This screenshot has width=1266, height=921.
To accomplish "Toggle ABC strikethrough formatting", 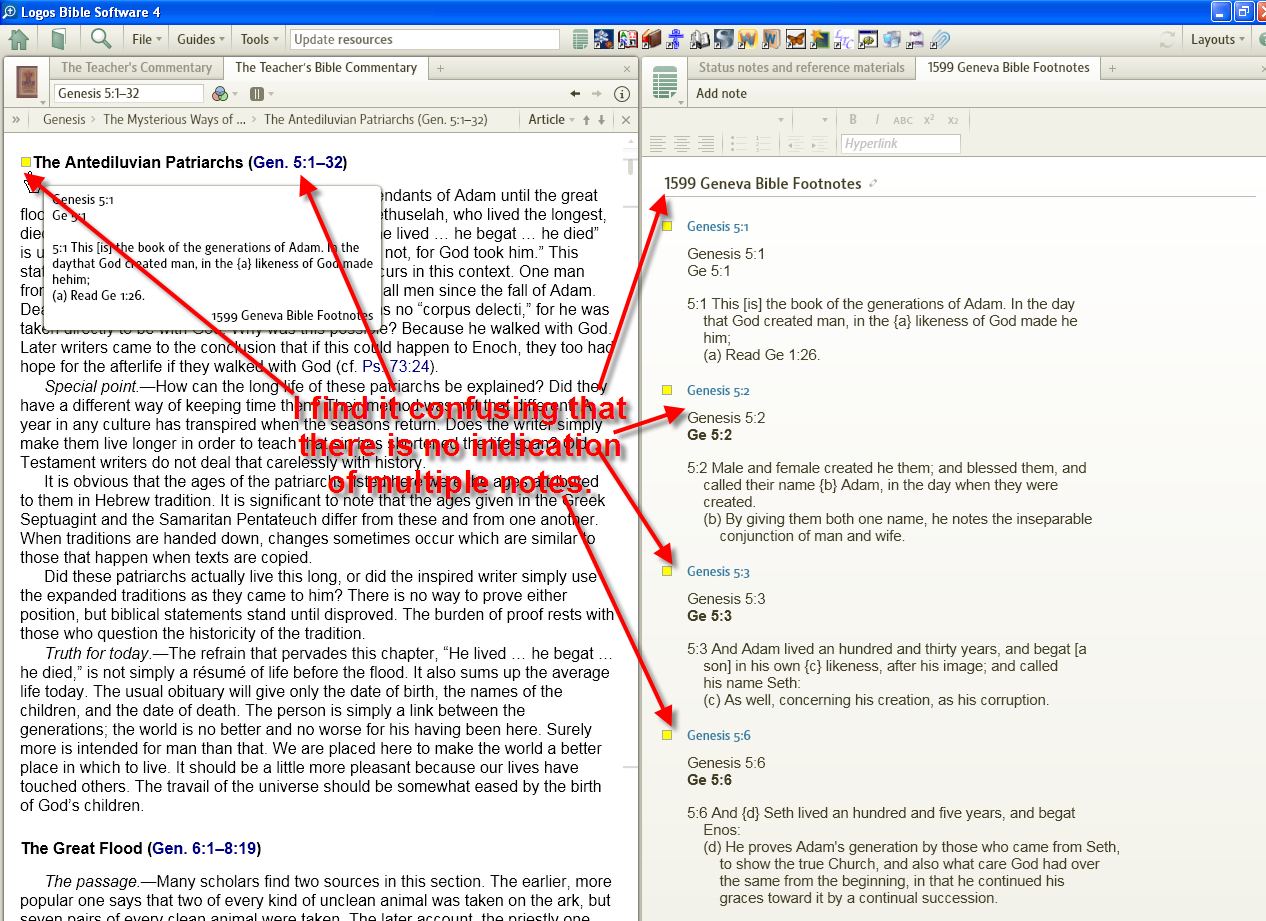I will coord(902,120).
